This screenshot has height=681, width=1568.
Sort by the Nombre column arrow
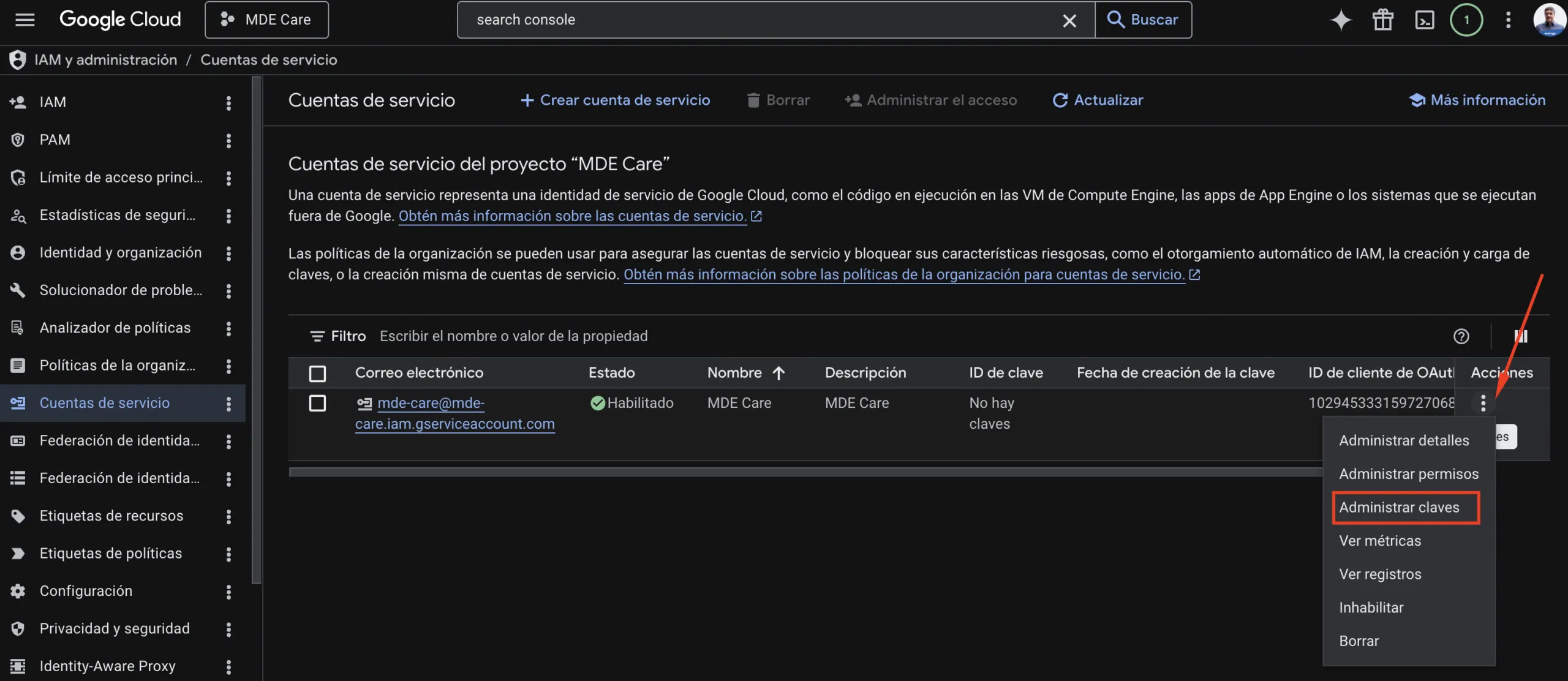click(x=778, y=373)
